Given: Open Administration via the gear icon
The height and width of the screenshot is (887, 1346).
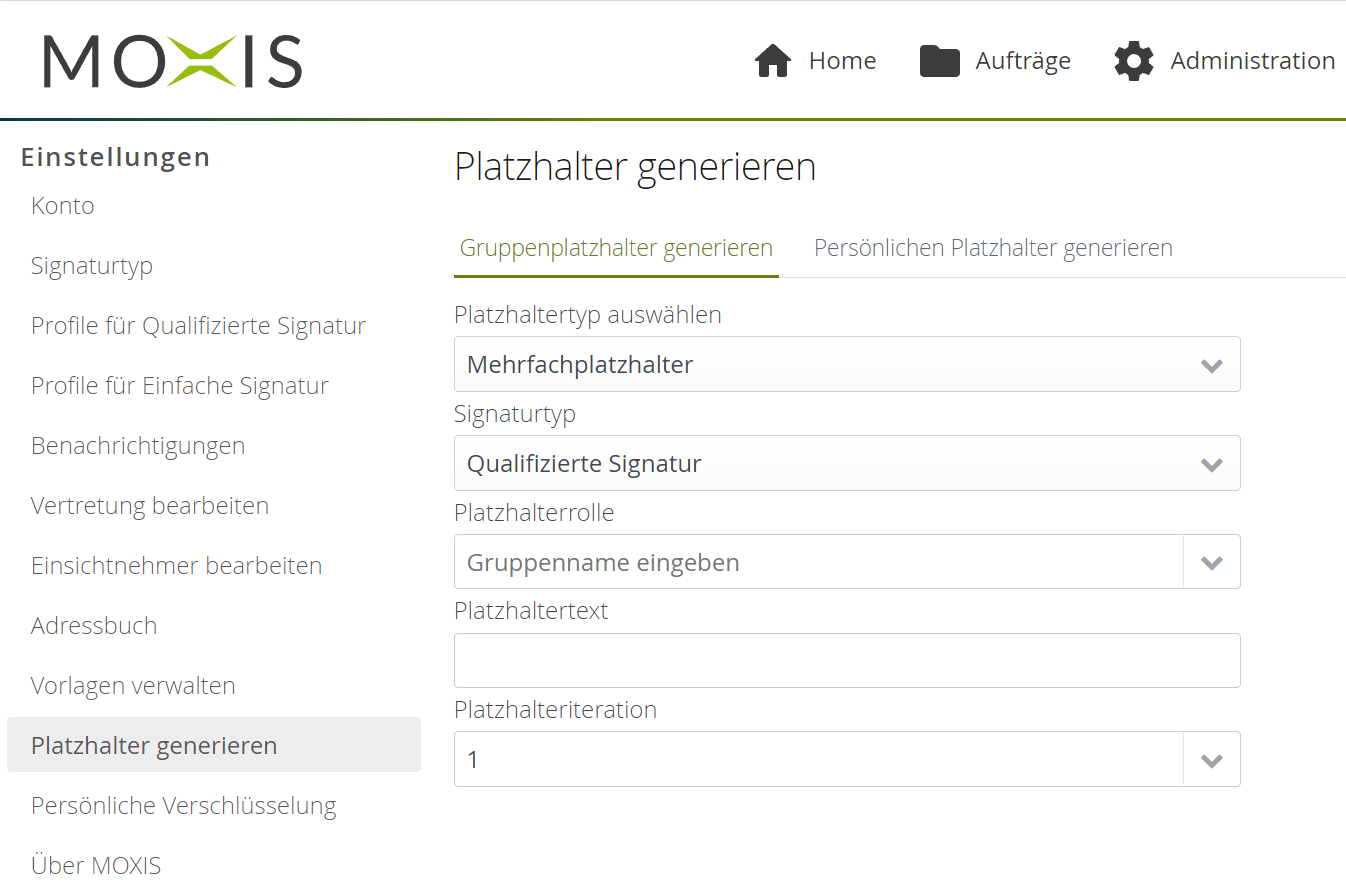Looking at the screenshot, I should [x=1133, y=60].
